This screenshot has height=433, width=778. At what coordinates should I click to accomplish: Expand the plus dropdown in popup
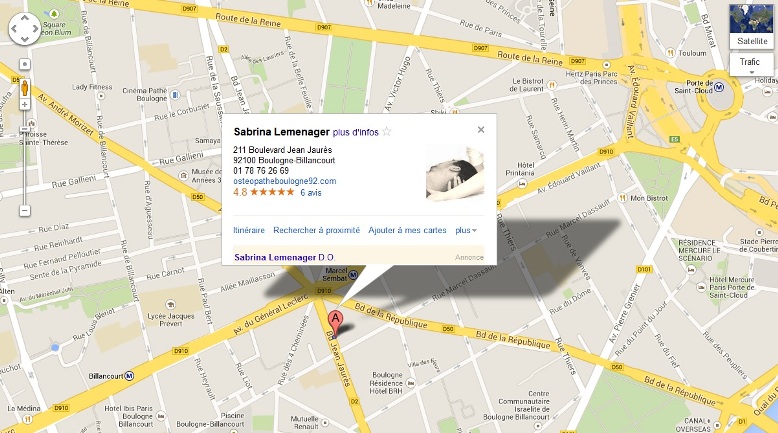(x=466, y=230)
